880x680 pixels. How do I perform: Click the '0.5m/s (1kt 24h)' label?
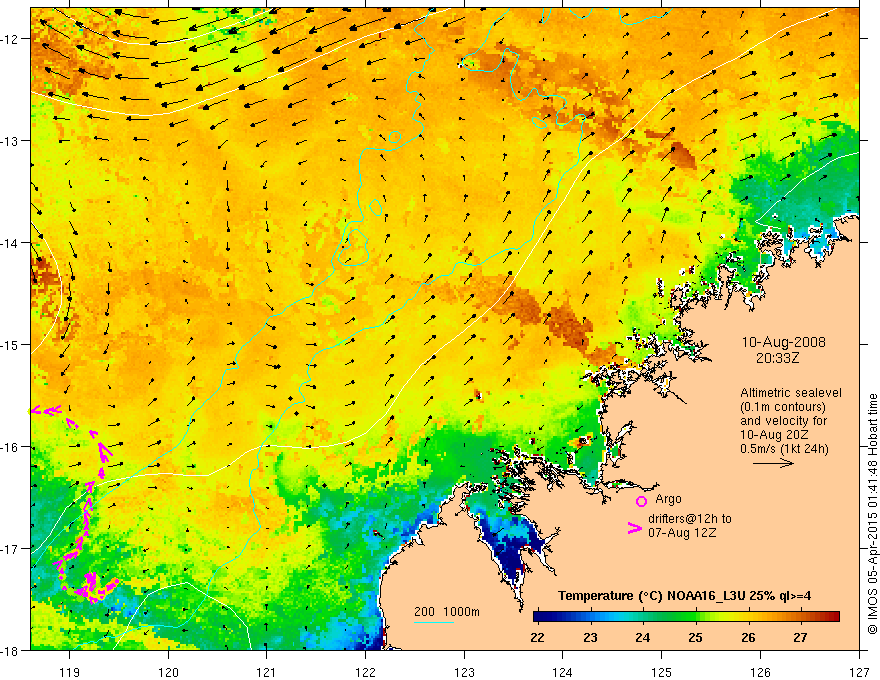[784, 448]
